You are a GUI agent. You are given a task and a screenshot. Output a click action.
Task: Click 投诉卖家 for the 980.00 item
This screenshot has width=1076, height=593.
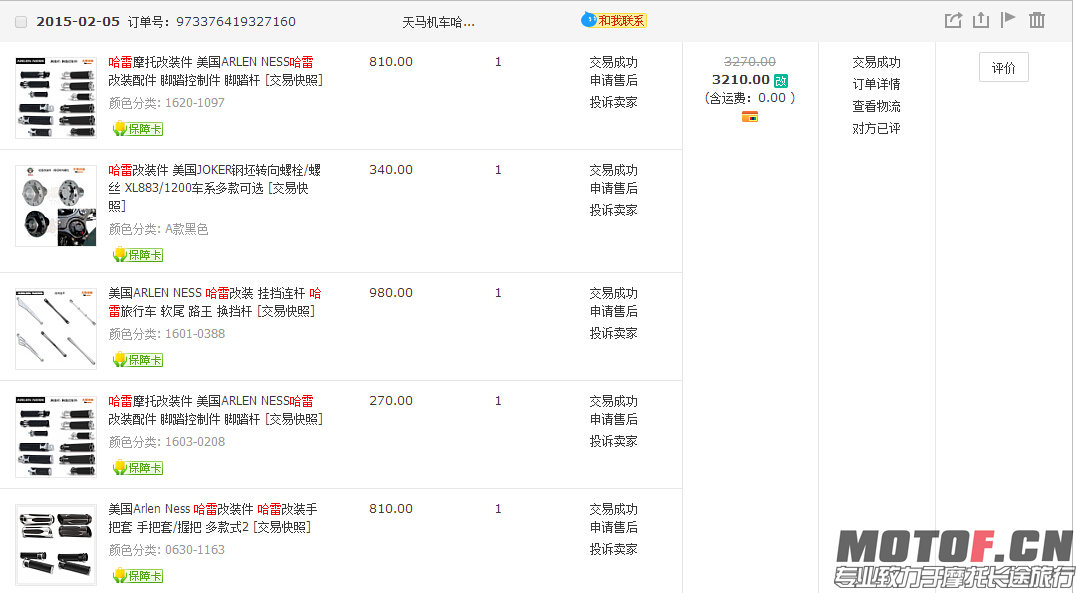click(x=613, y=333)
